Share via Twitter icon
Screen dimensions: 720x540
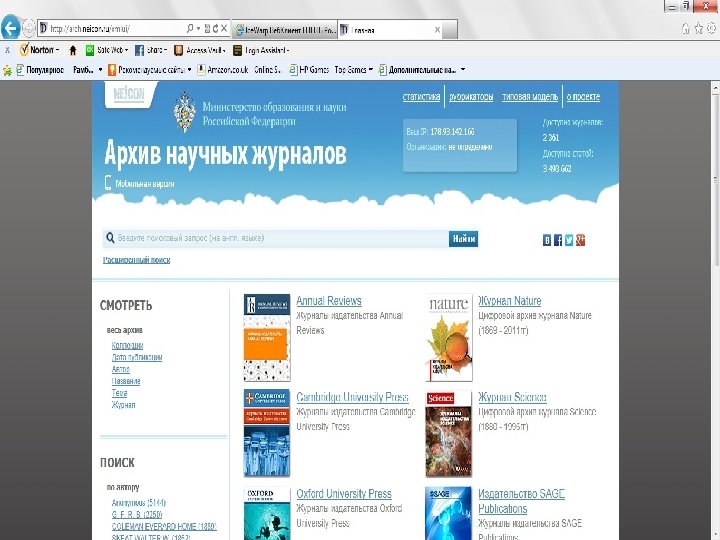[569, 240]
